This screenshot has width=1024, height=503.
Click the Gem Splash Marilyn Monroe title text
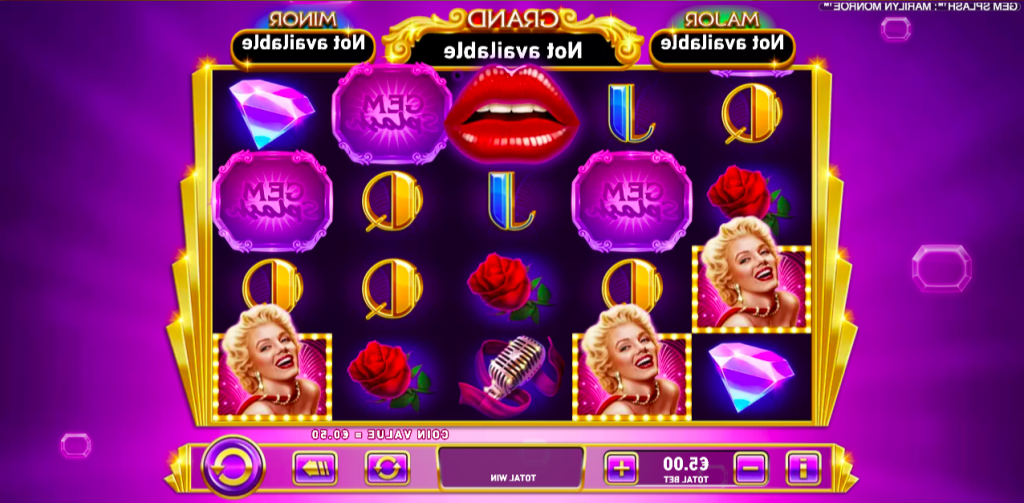(x=920, y=6)
